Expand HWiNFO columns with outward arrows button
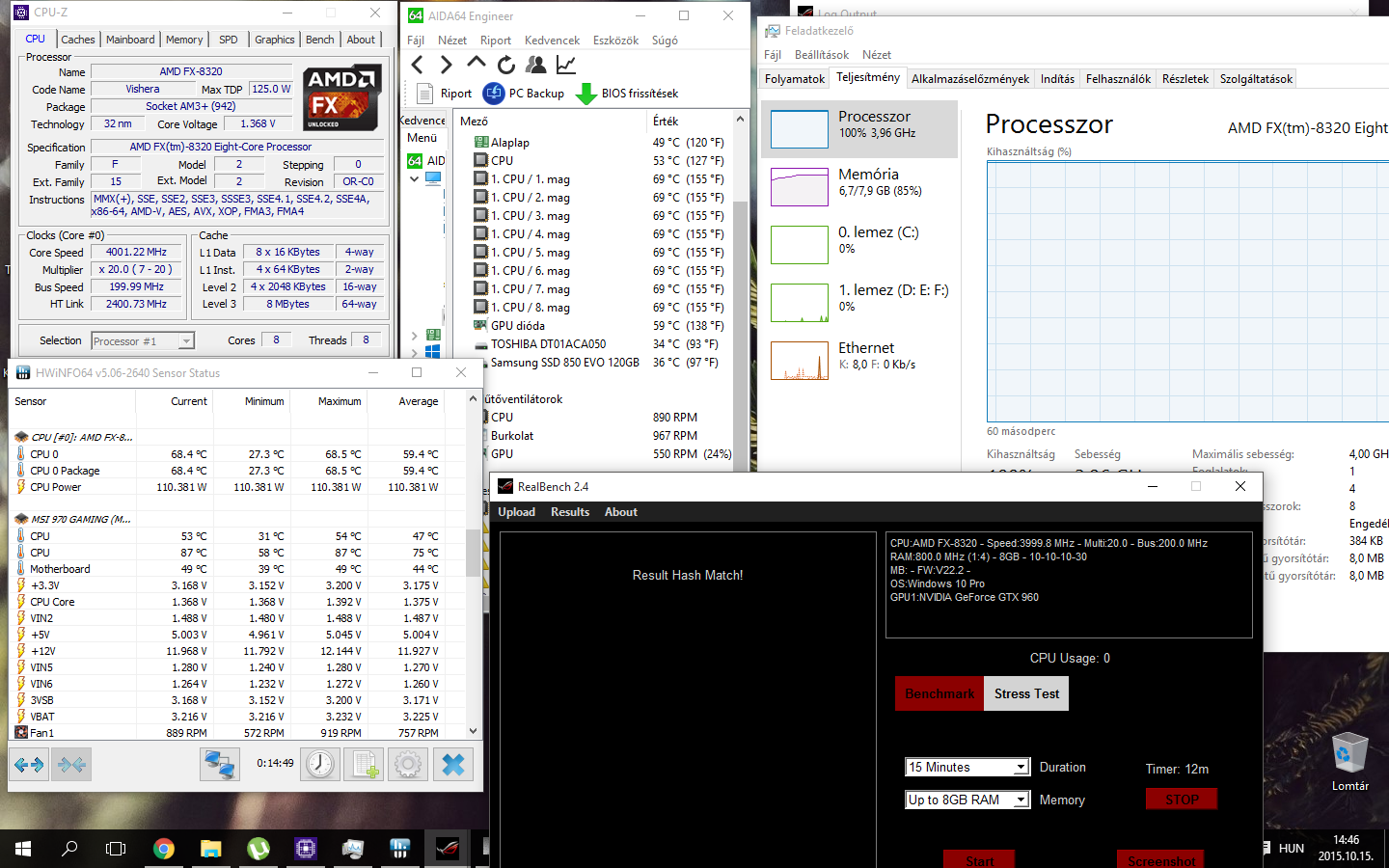The width and height of the screenshot is (1389, 868). point(29,765)
